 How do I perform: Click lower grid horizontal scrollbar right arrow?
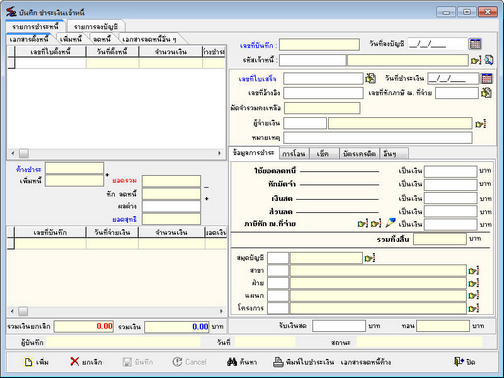coord(221,311)
